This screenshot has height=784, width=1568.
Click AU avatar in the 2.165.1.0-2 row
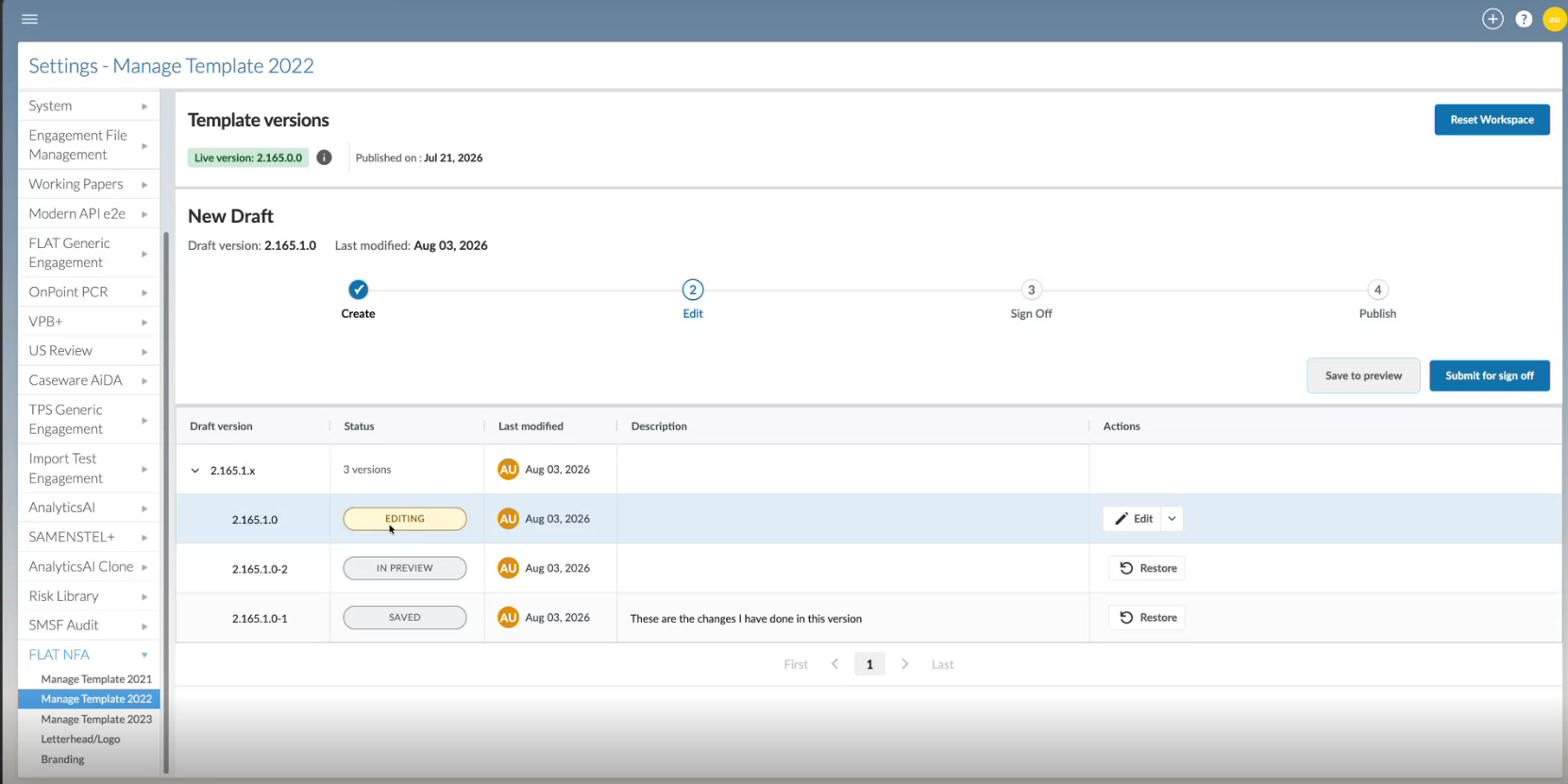coord(508,568)
